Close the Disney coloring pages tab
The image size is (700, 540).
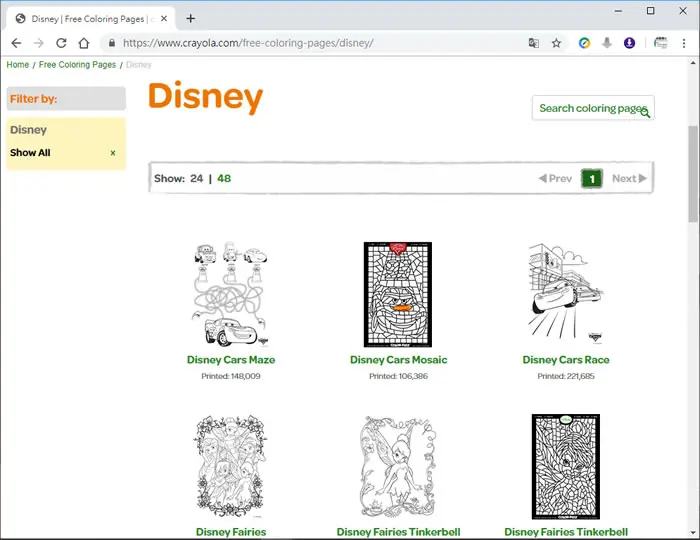(164, 19)
